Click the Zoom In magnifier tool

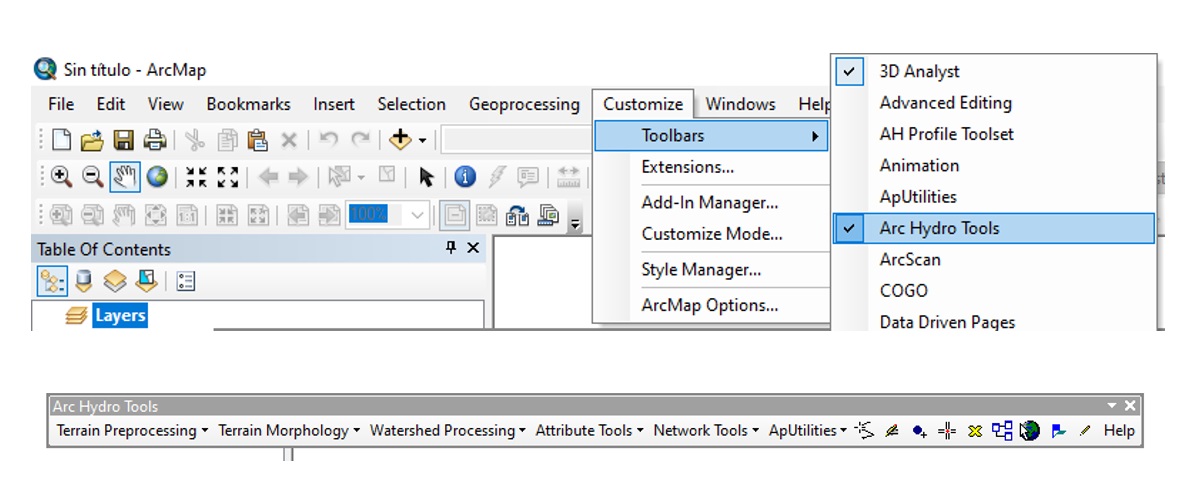tap(61, 177)
